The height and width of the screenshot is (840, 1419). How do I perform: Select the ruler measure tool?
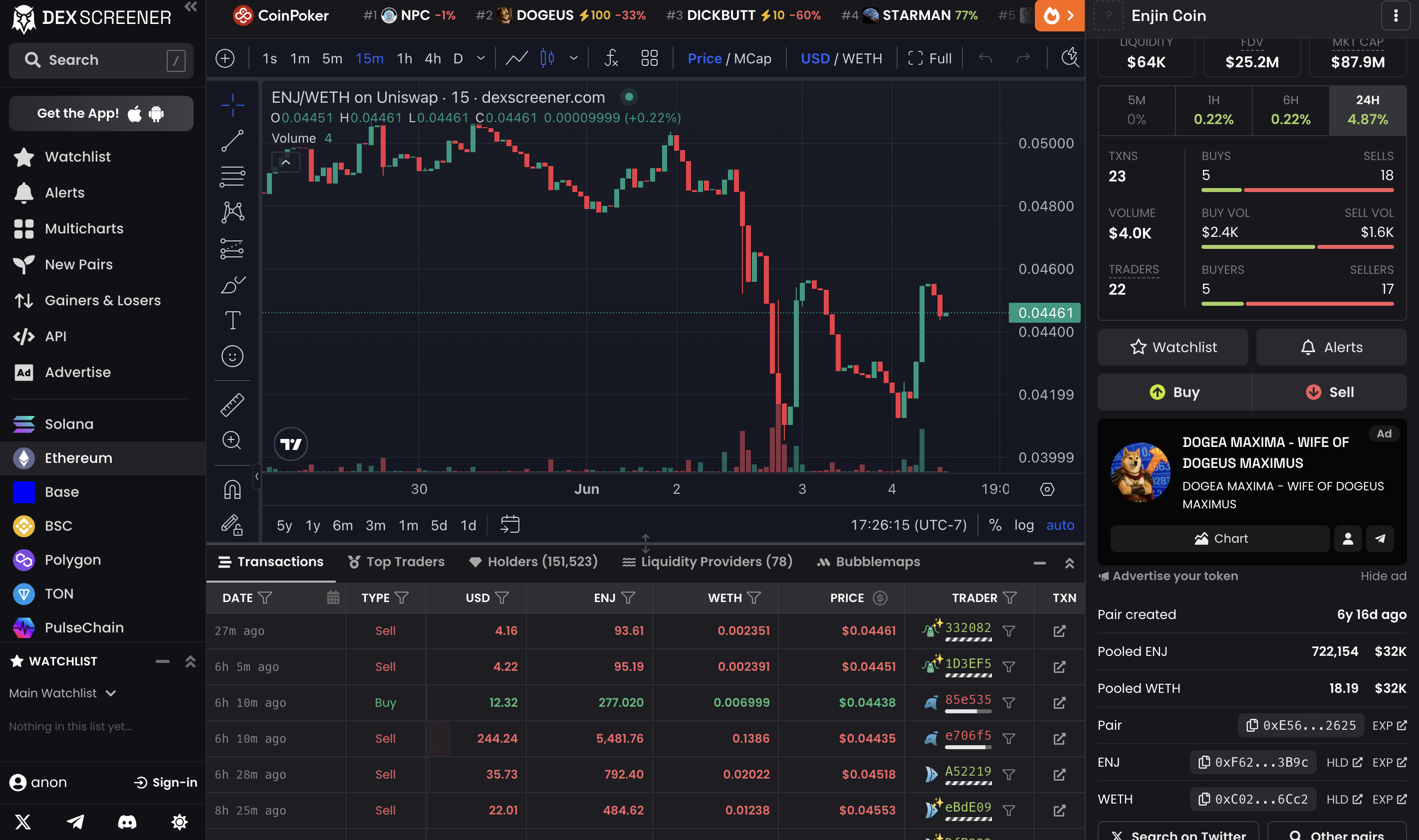pos(232,405)
